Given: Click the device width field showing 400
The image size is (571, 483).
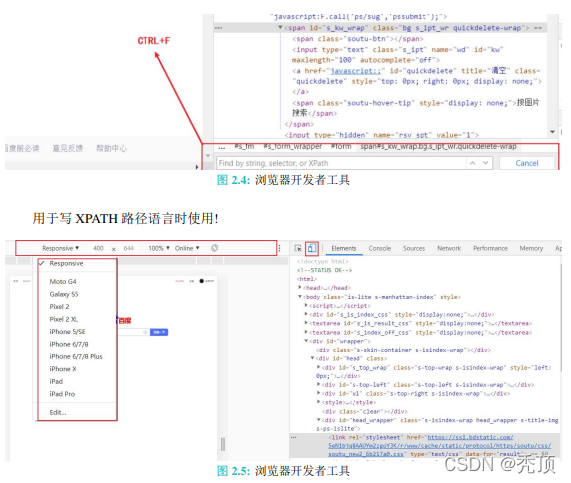Looking at the screenshot, I should point(98,248).
